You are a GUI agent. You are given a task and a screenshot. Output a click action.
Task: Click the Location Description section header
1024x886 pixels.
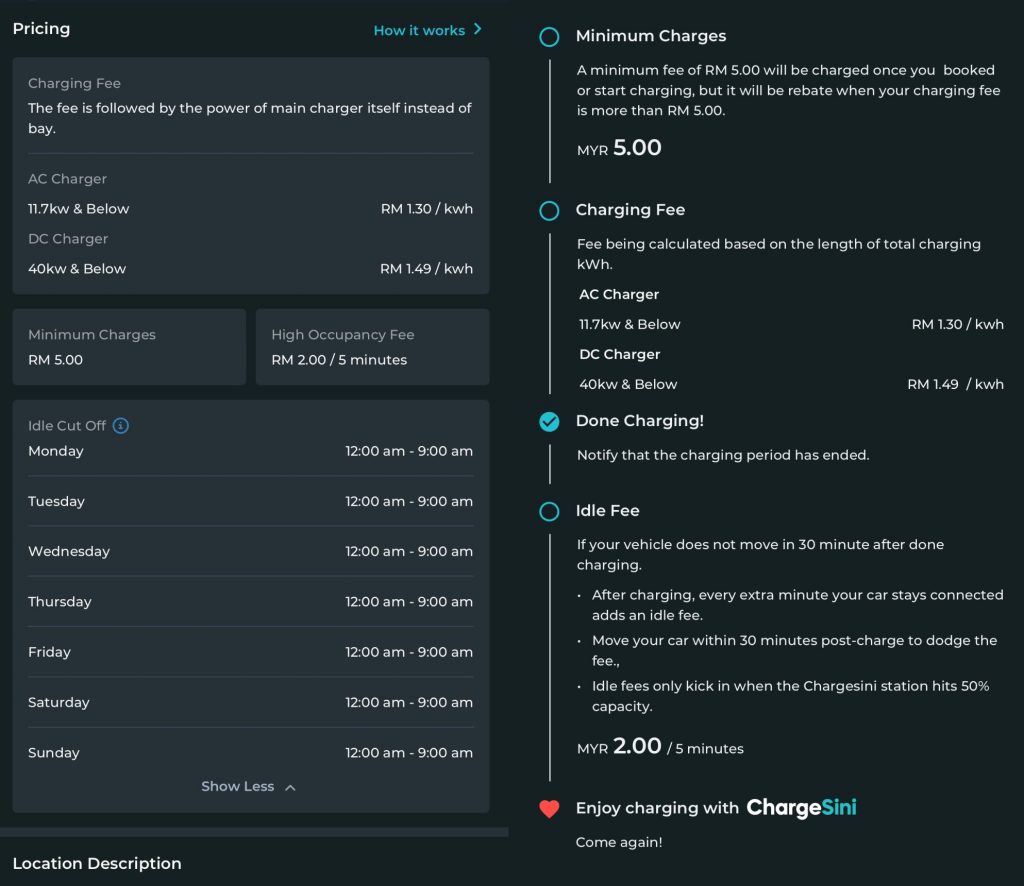click(x=97, y=863)
